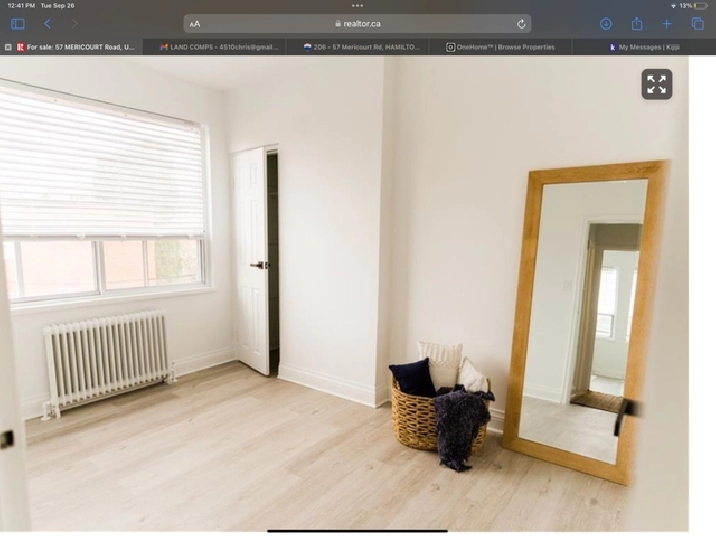The width and height of the screenshot is (716, 537).
Task: Add a new tab
Action: pos(667,24)
